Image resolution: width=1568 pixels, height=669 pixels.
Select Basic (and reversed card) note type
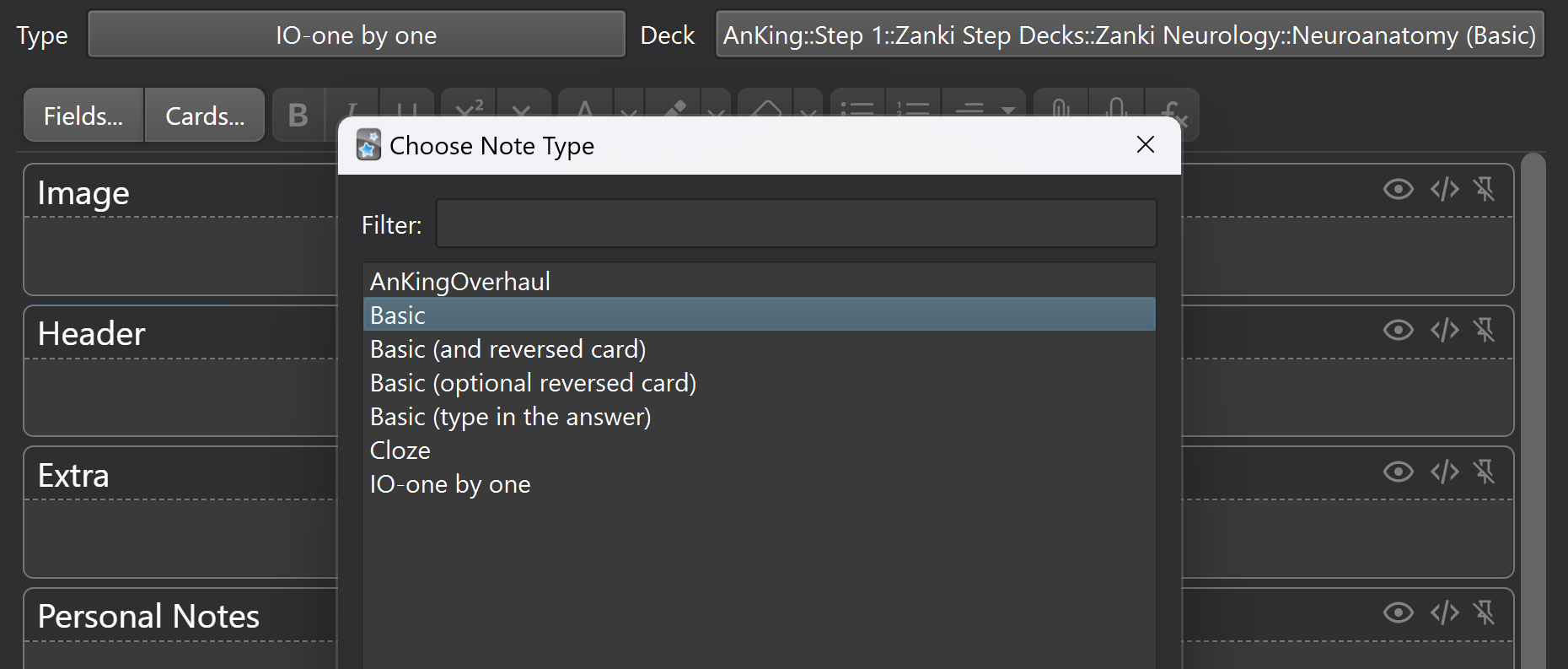(x=507, y=349)
